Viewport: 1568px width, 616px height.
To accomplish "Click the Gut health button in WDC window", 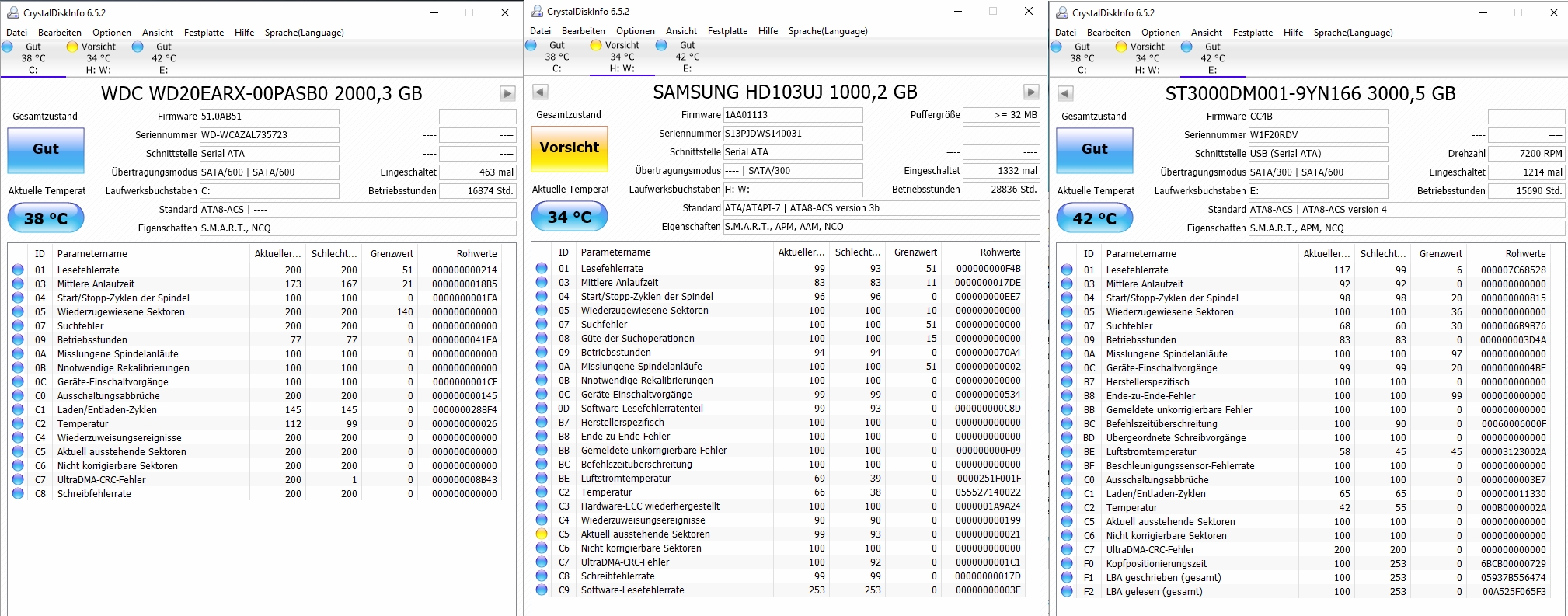I will pos(46,149).
